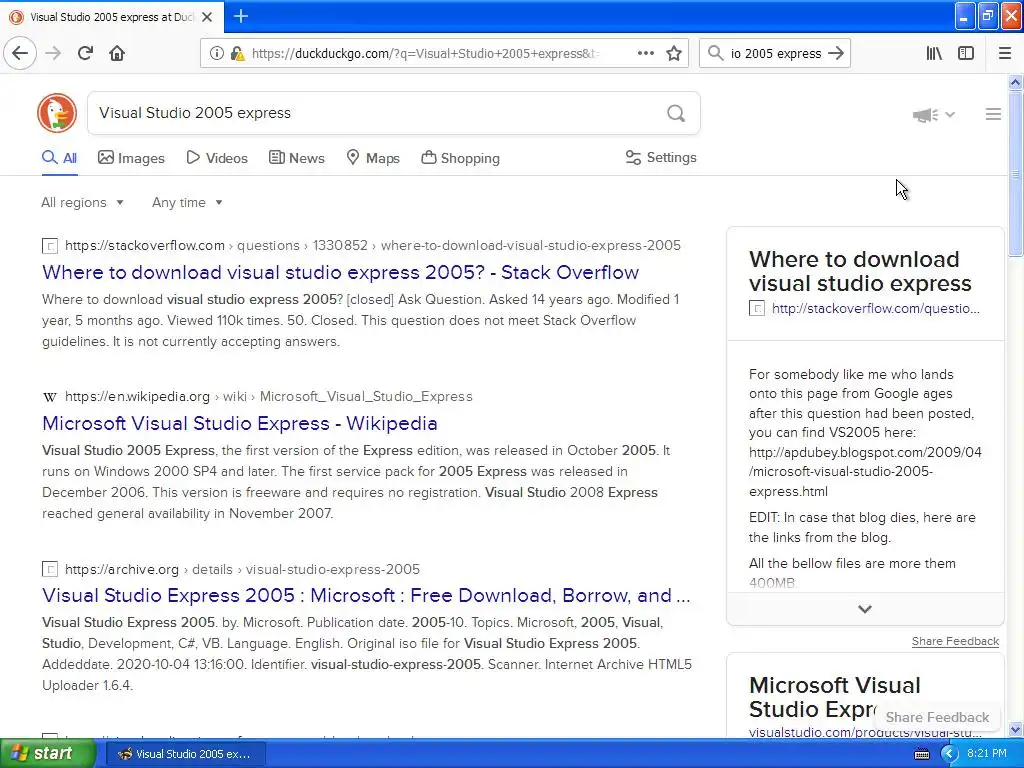Open the Library bookmarks icon
1024x768 pixels.
[x=934, y=54]
